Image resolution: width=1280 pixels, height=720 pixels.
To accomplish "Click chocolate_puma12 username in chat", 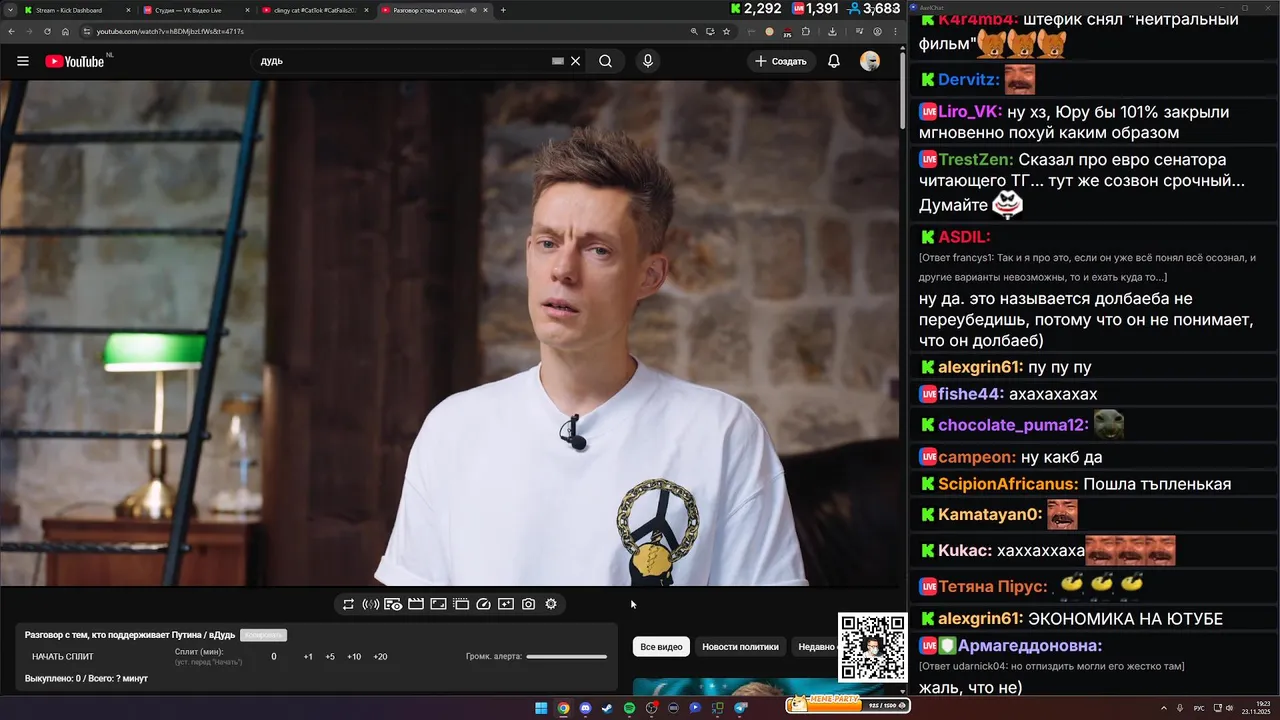I will pos(1013,425).
